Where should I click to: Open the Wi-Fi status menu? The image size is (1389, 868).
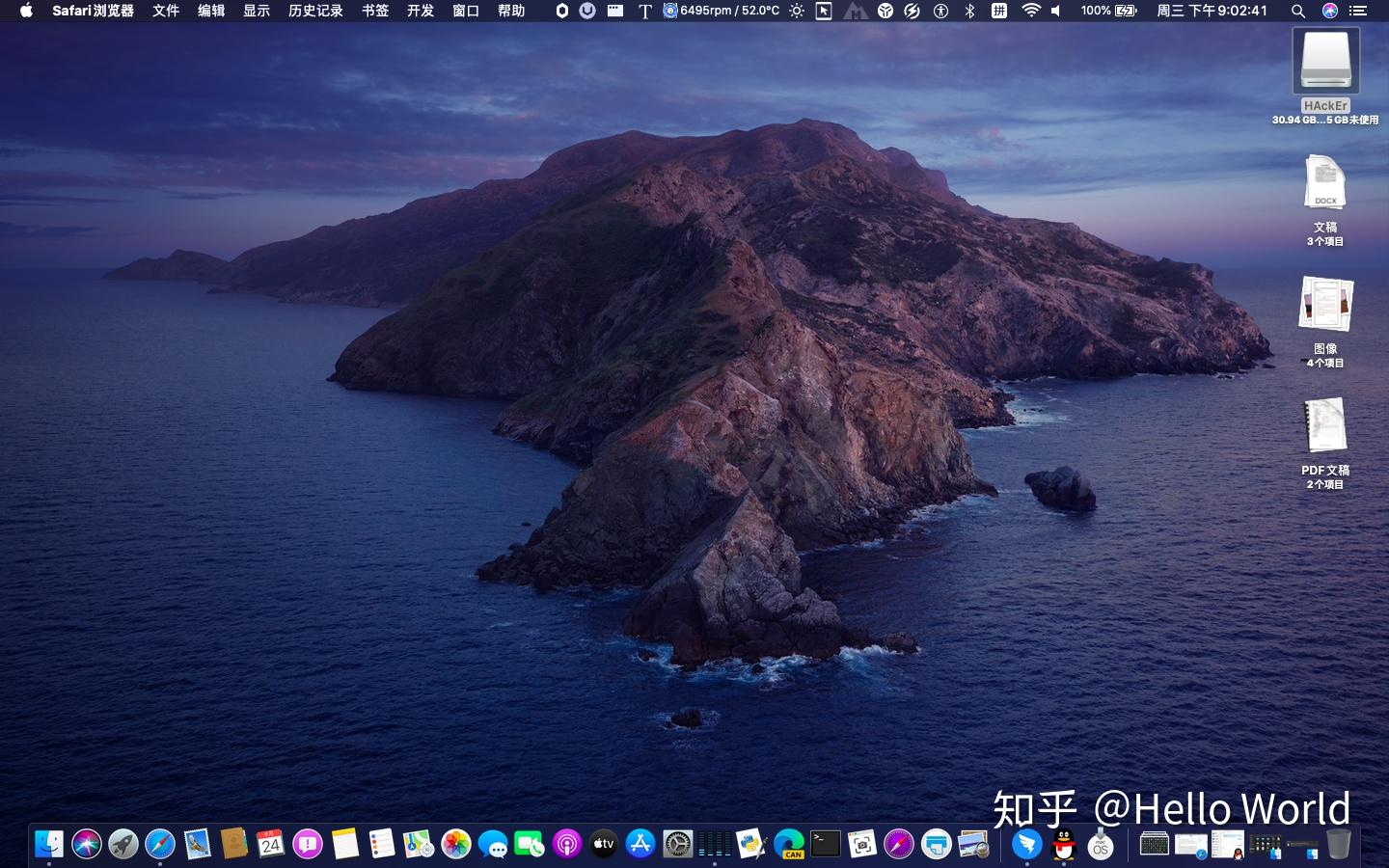coord(1031,11)
